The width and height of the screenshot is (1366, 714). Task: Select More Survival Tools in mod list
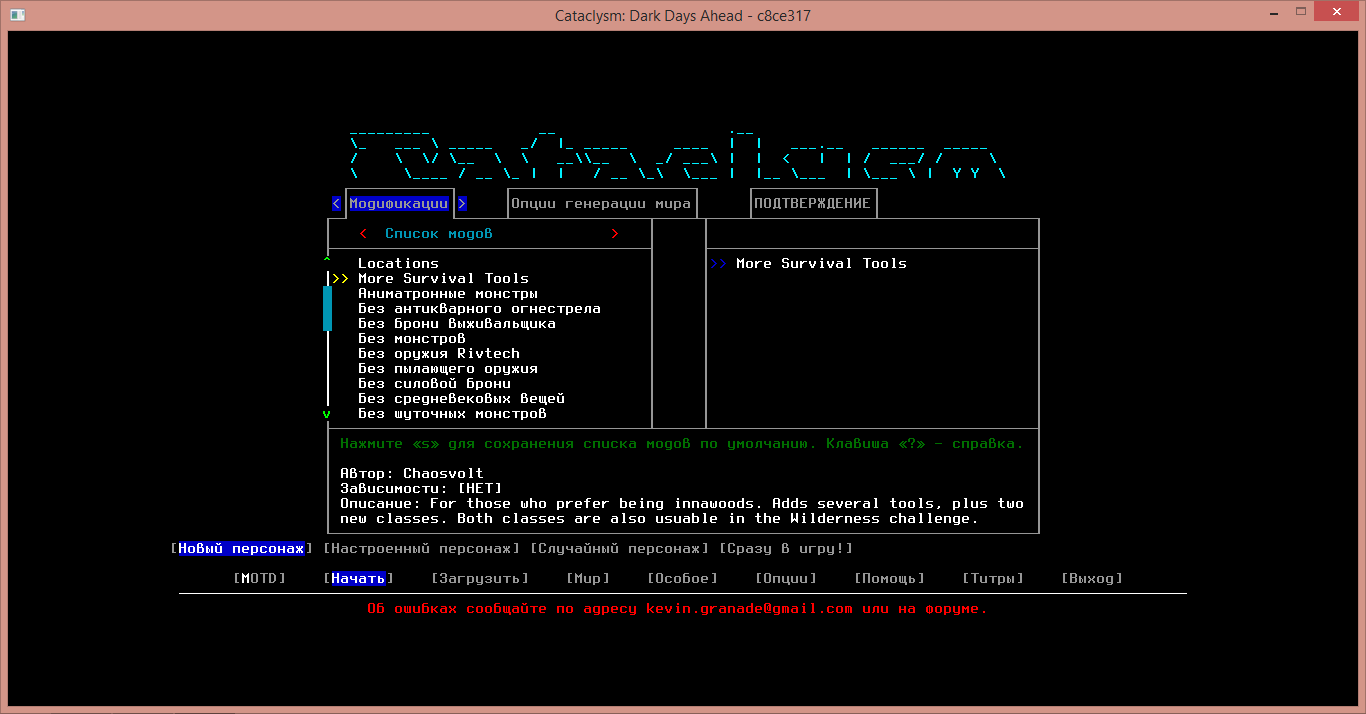point(443,278)
